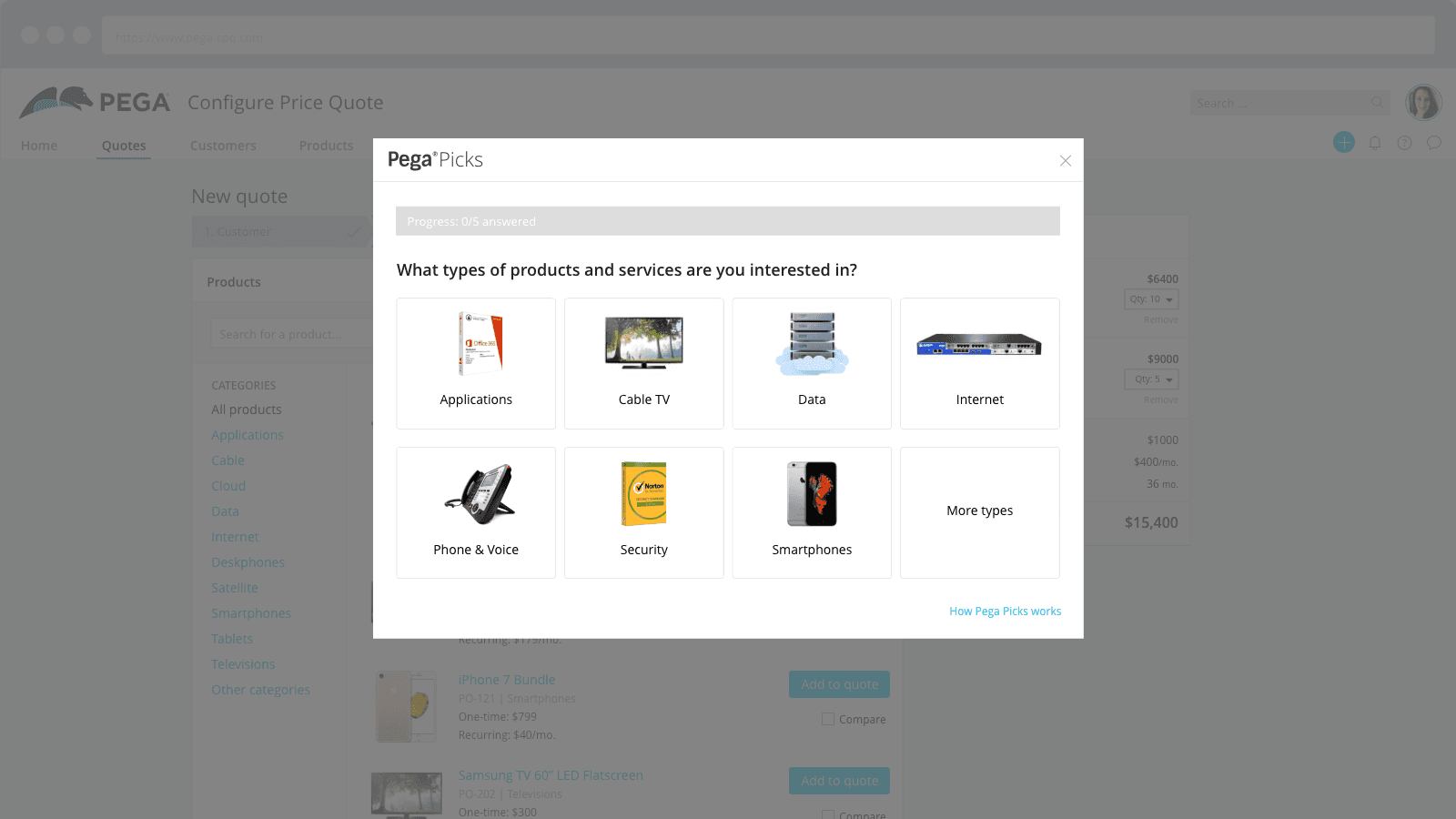This screenshot has width=1456, height=819.
Task: Open the Products navigation tab
Action: point(326,146)
